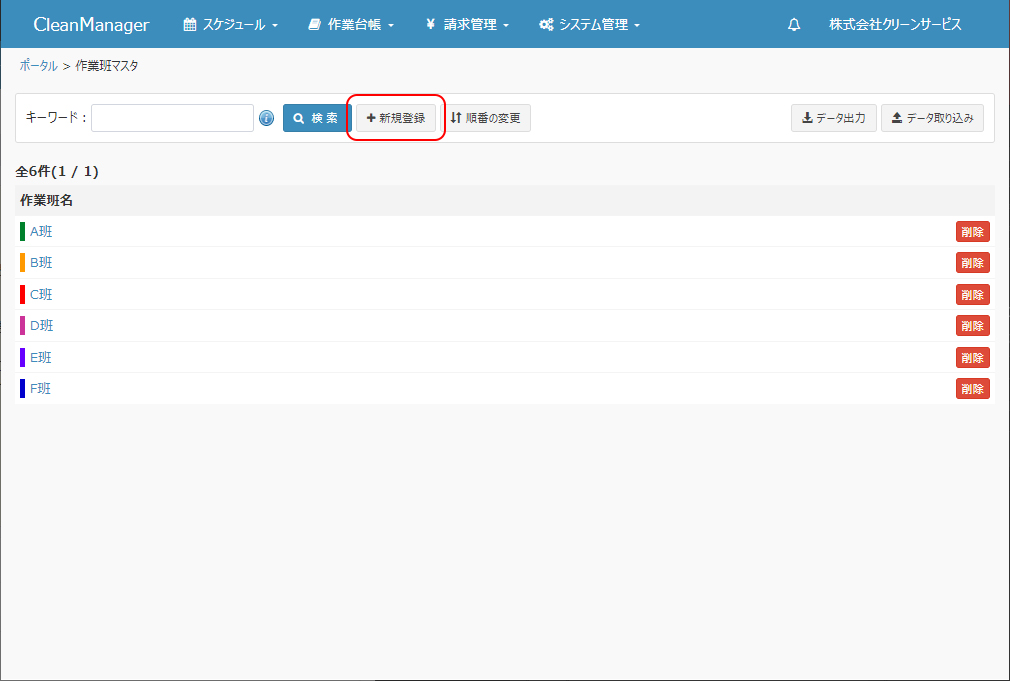1010x681 pixels.
Task: Expand the 作業台帳 menu
Action: point(351,25)
